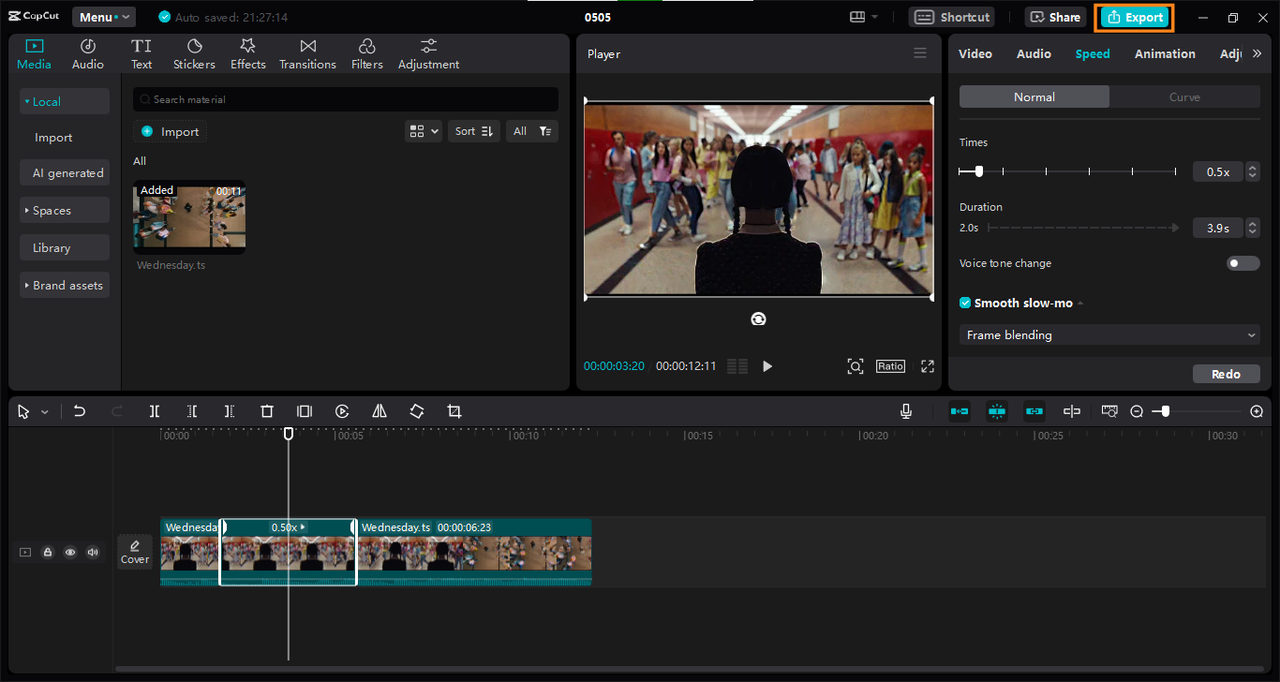Click the speed value stepper arrows
The height and width of the screenshot is (682, 1280).
1253,172
